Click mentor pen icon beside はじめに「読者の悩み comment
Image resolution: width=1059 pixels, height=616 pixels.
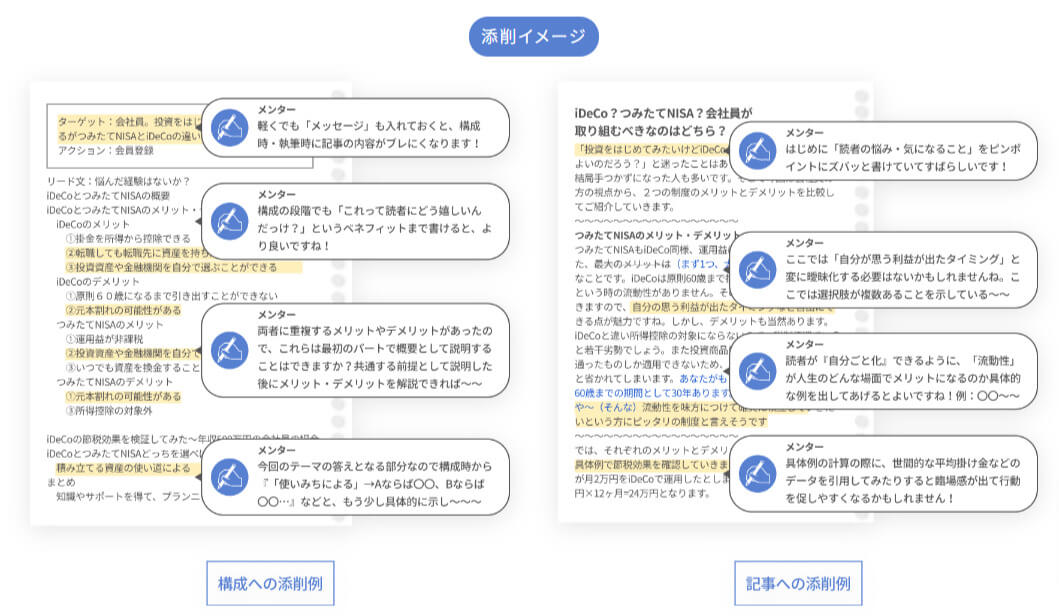[758, 151]
